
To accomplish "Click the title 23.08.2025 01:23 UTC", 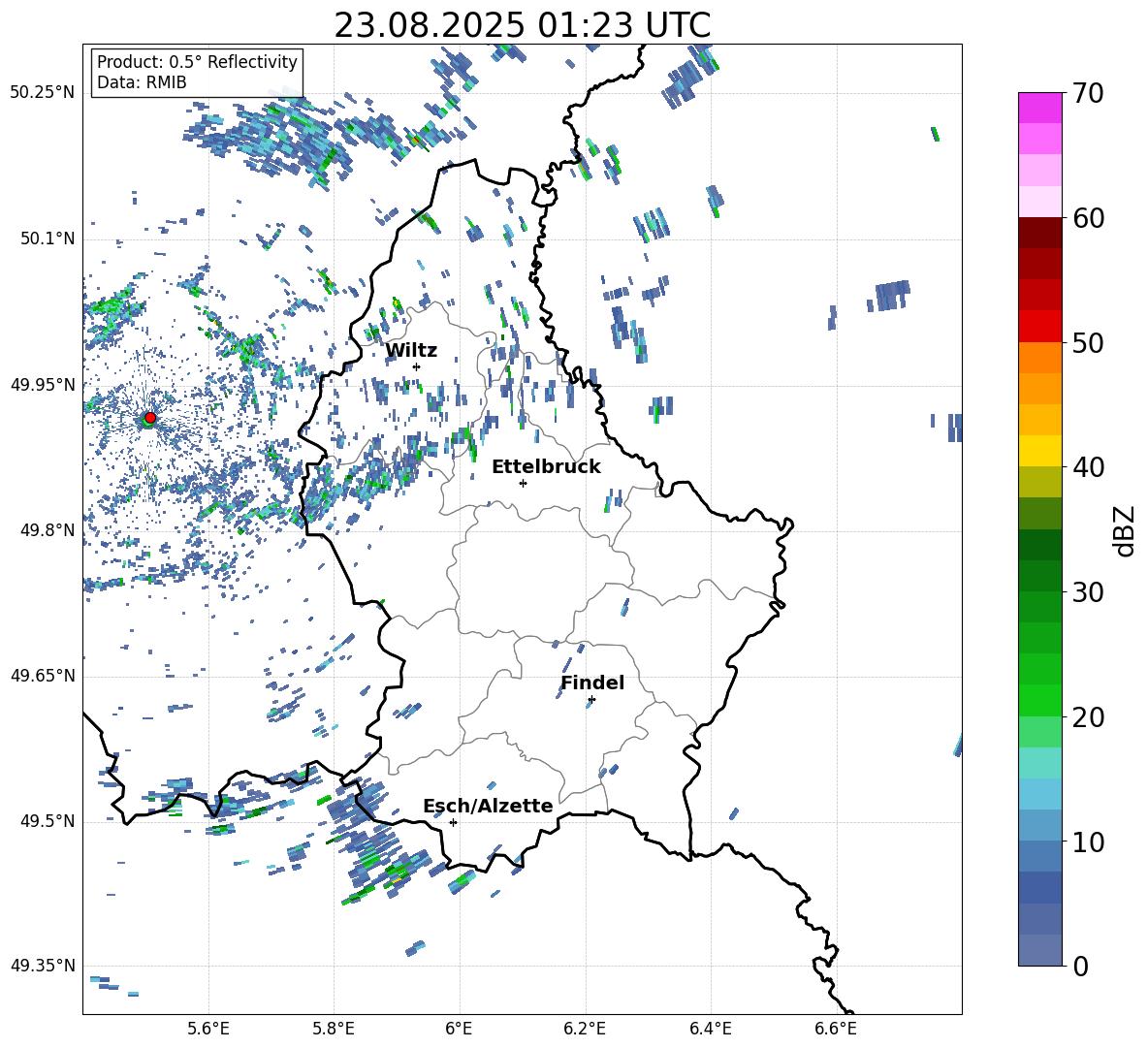I will [522, 25].
